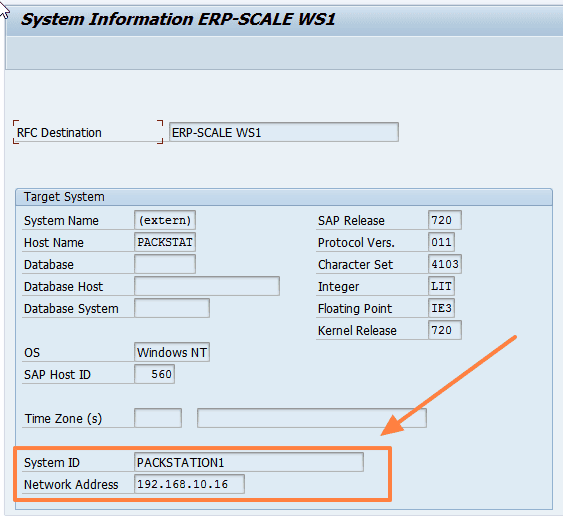Select the Floating Point field IE3
Screen dimensions: 563x516
click(441, 308)
